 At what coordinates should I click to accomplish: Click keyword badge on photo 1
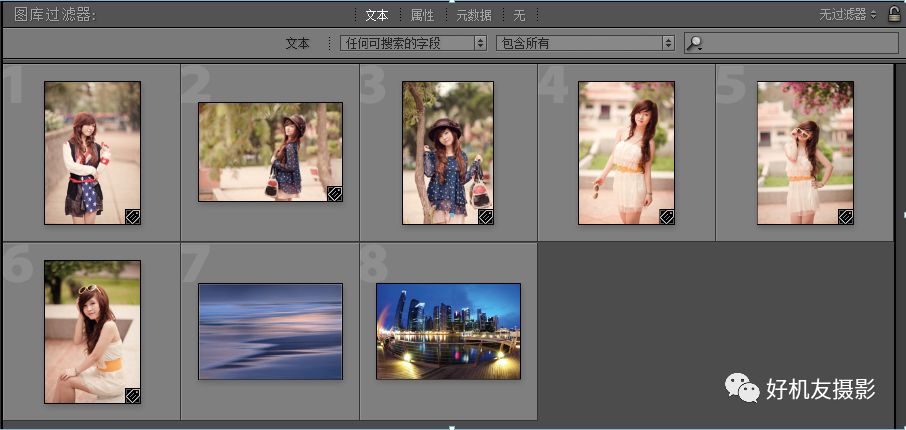pyautogui.click(x=133, y=217)
